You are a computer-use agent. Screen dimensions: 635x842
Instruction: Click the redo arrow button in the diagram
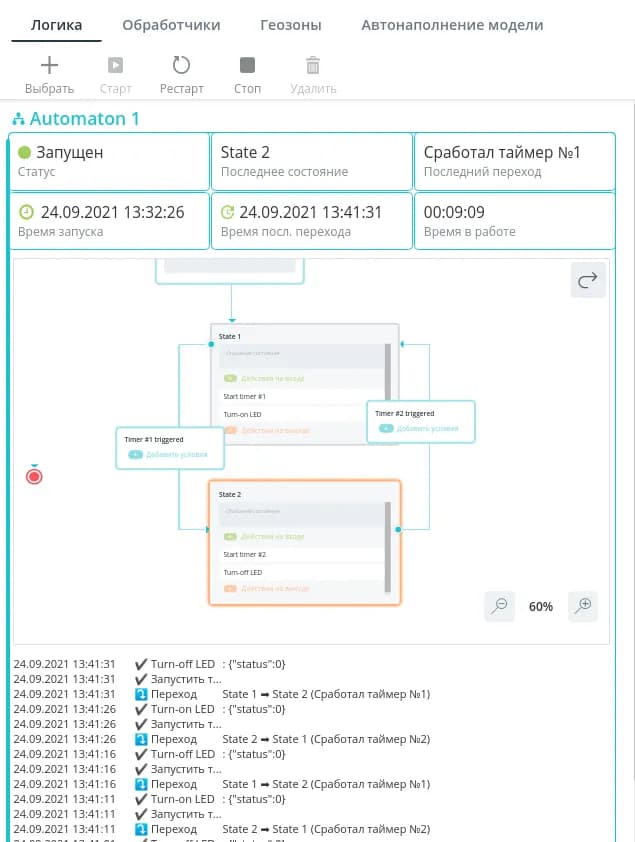coord(588,281)
